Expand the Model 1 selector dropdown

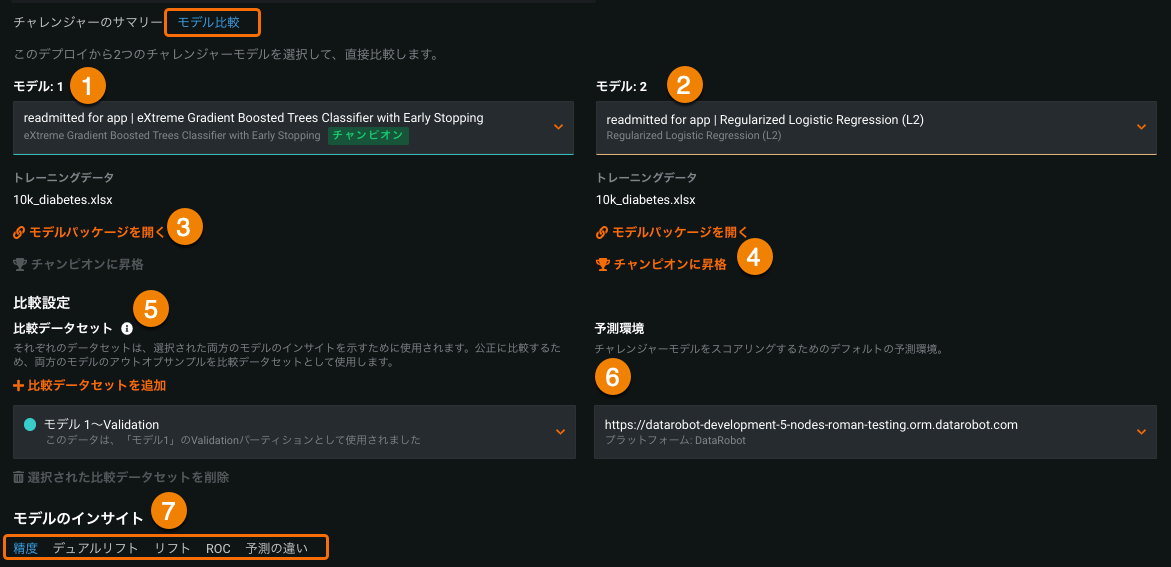pyautogui.click(x=558, y=127)
